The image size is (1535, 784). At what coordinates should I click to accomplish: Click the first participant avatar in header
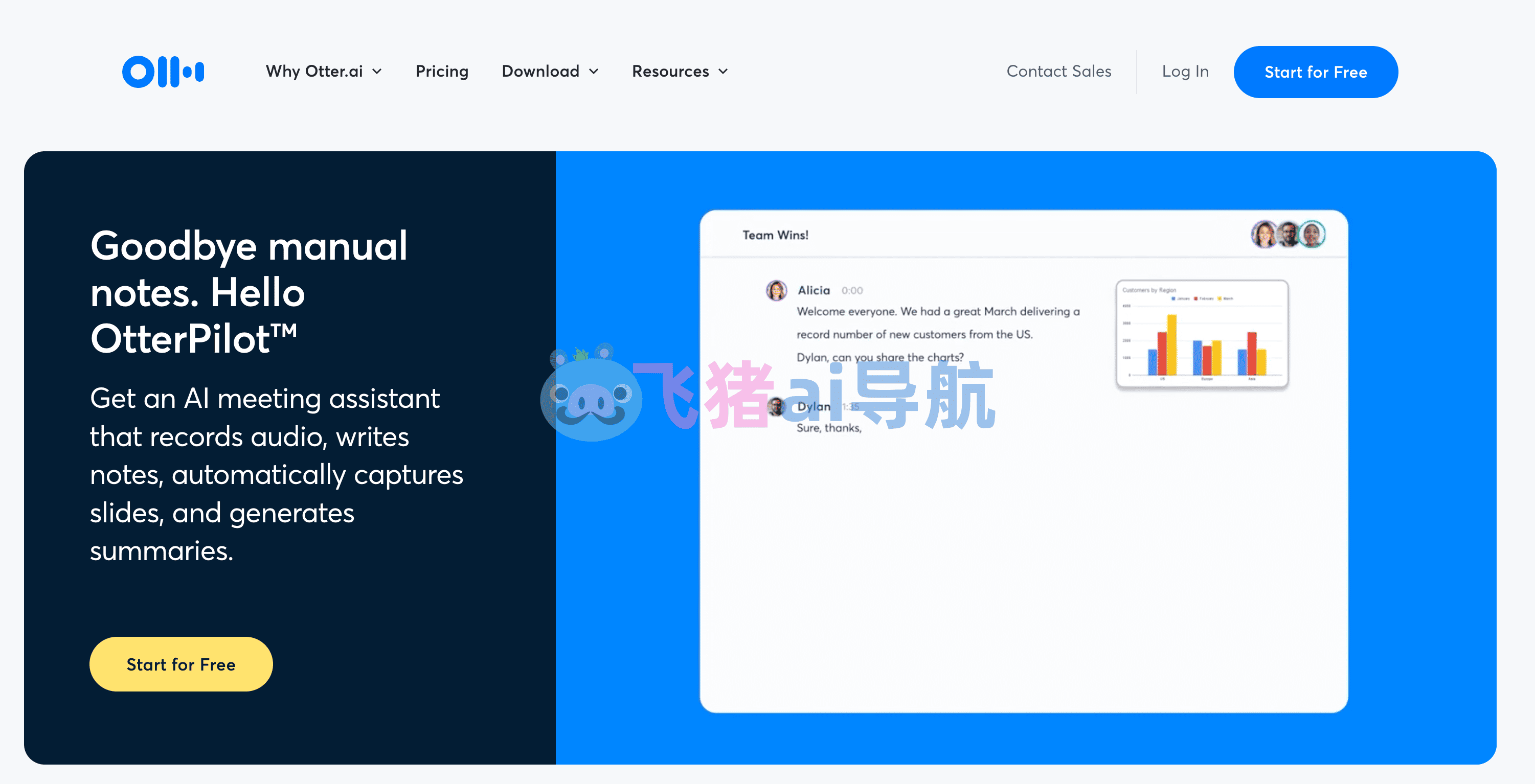pos(1264,234)
